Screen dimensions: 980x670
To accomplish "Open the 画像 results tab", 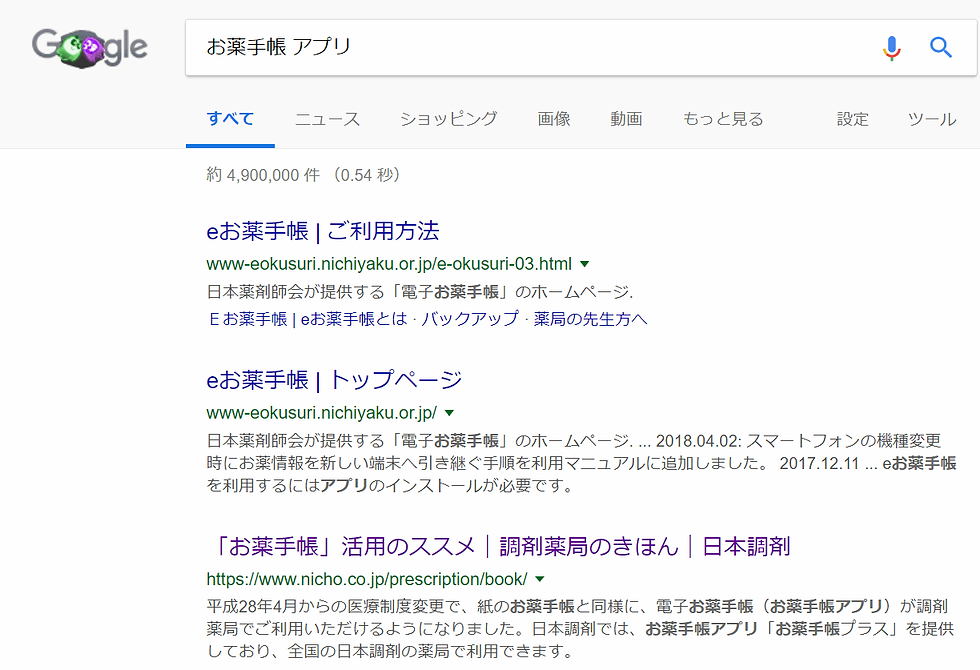I will tap(554, 119).
